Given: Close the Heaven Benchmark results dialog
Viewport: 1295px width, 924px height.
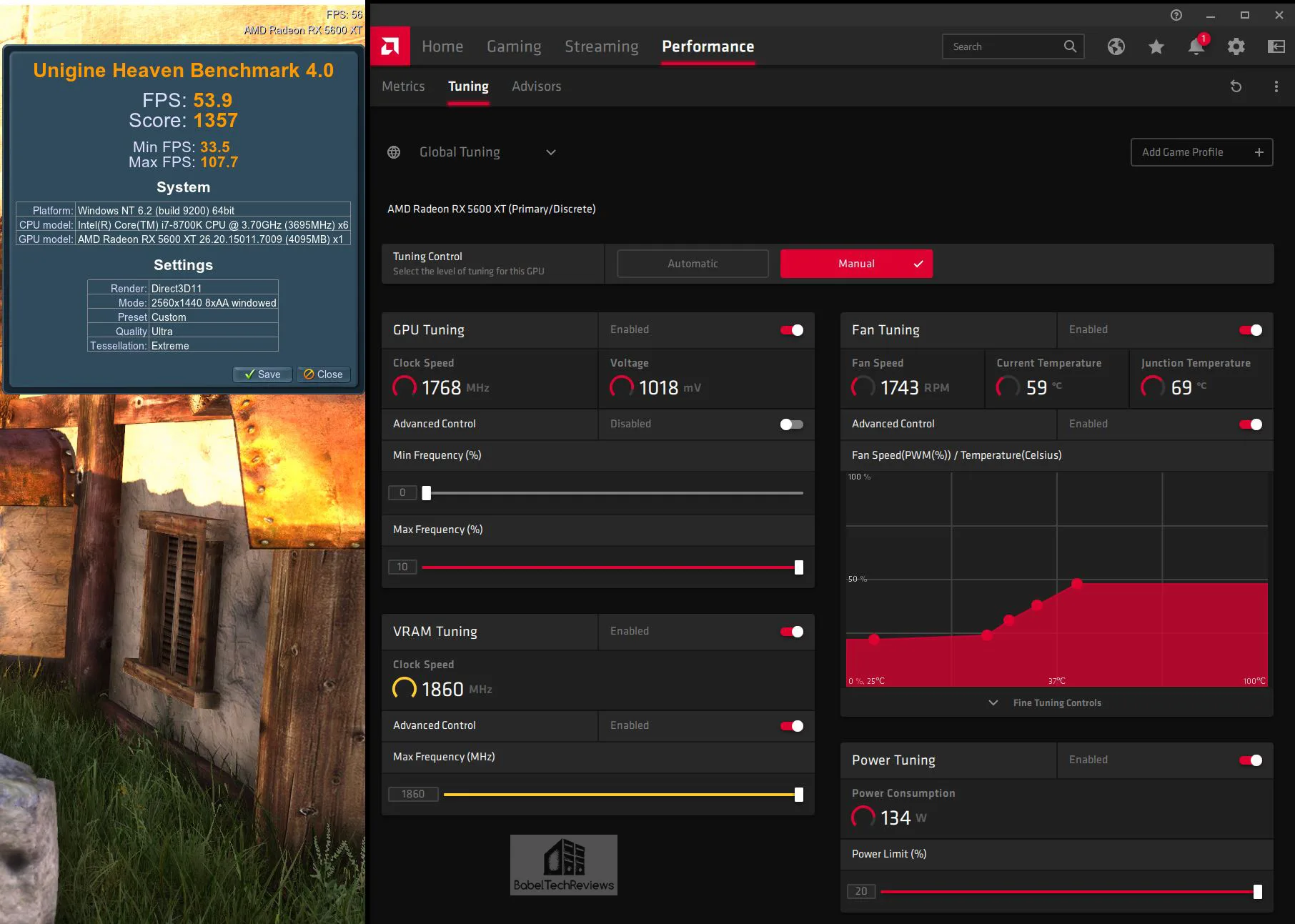Looking at the screenshot, I should [x=323, y=374].
